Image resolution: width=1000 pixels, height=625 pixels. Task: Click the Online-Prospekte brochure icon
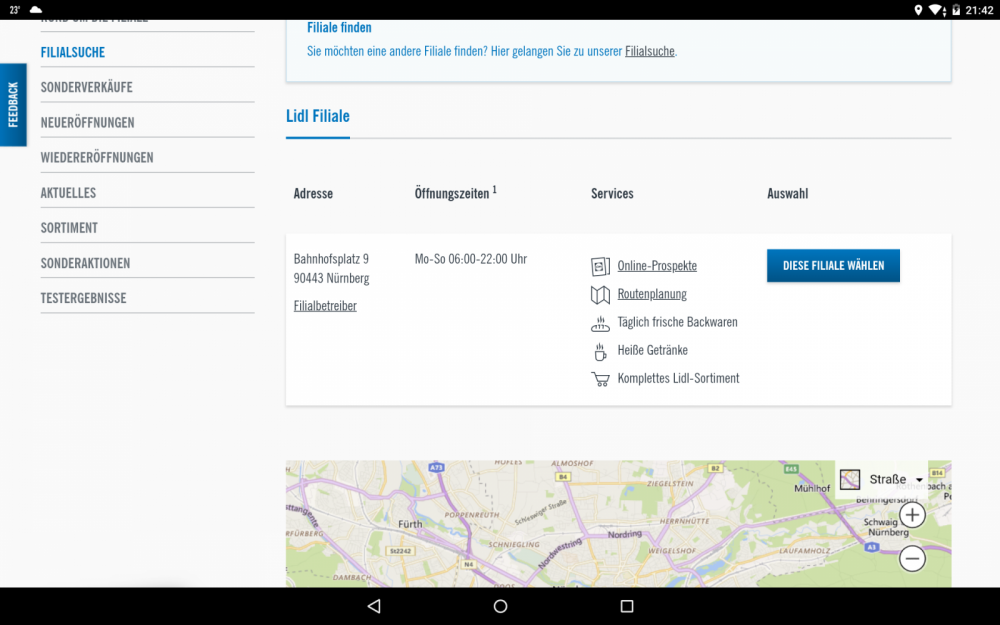pyautogui.click(x=600, y=266)
